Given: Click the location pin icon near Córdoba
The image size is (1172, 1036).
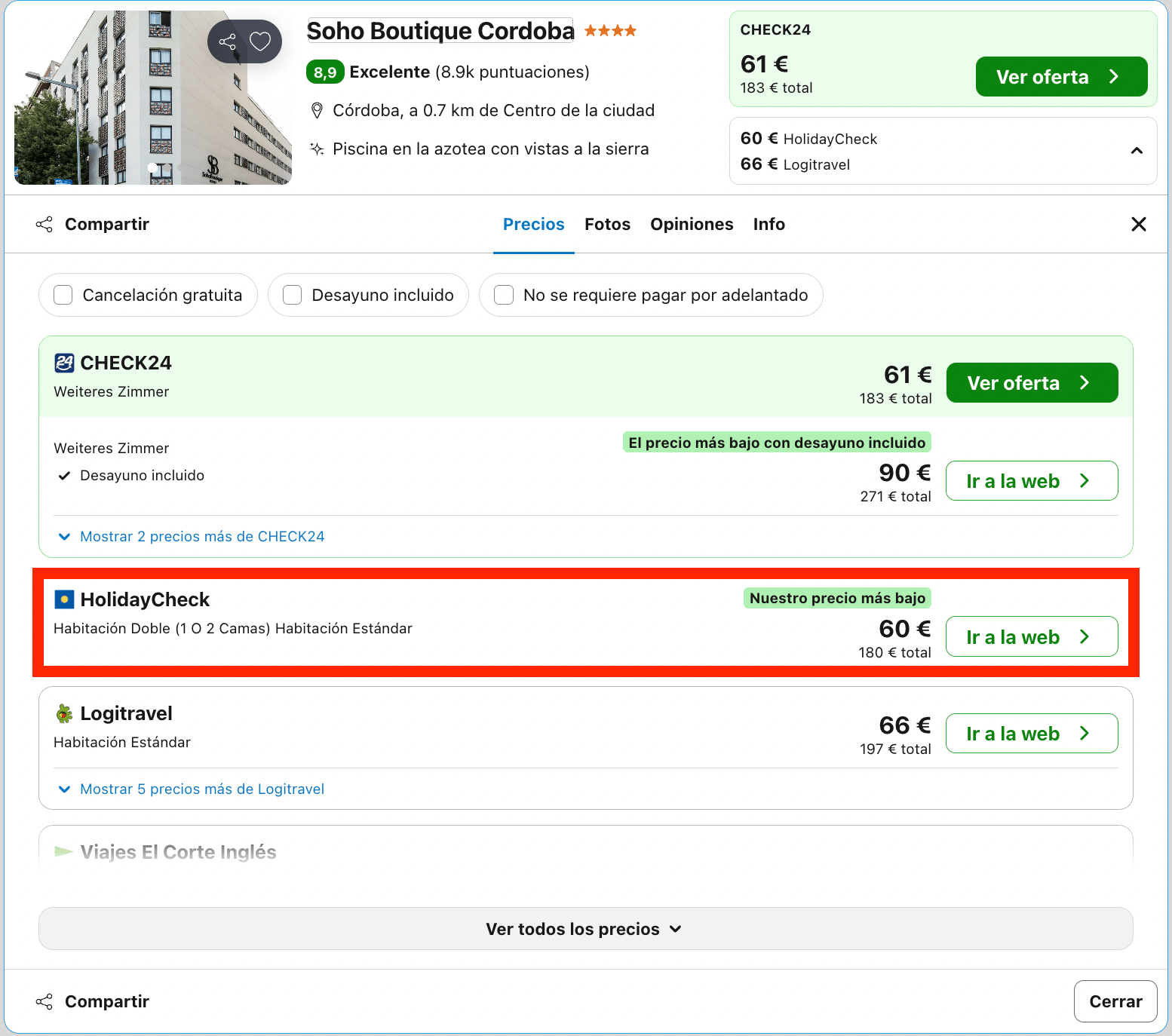Looking at the screenshot, I should [318, 111].
